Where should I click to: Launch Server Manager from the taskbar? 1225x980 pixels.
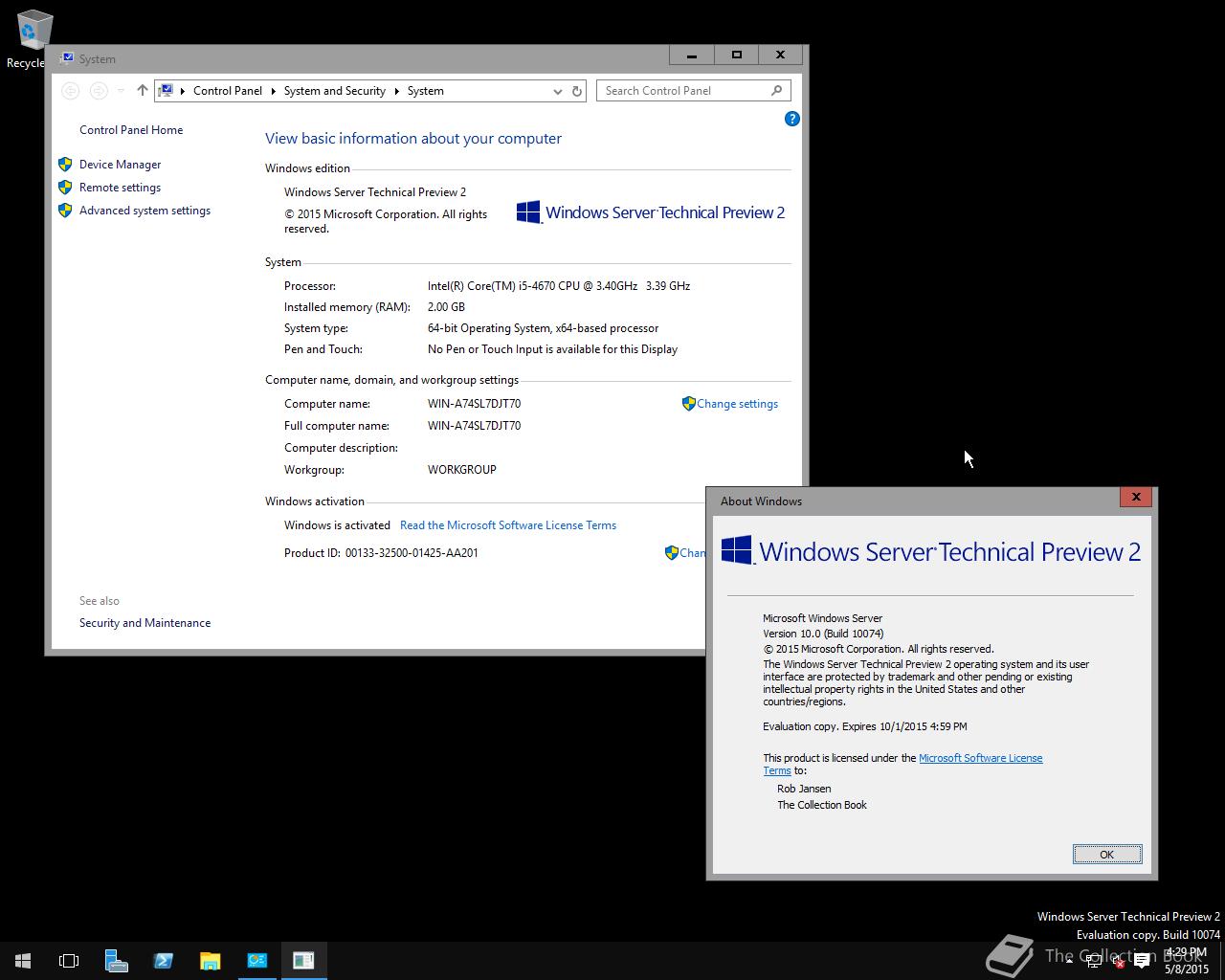tap(116, 961)
